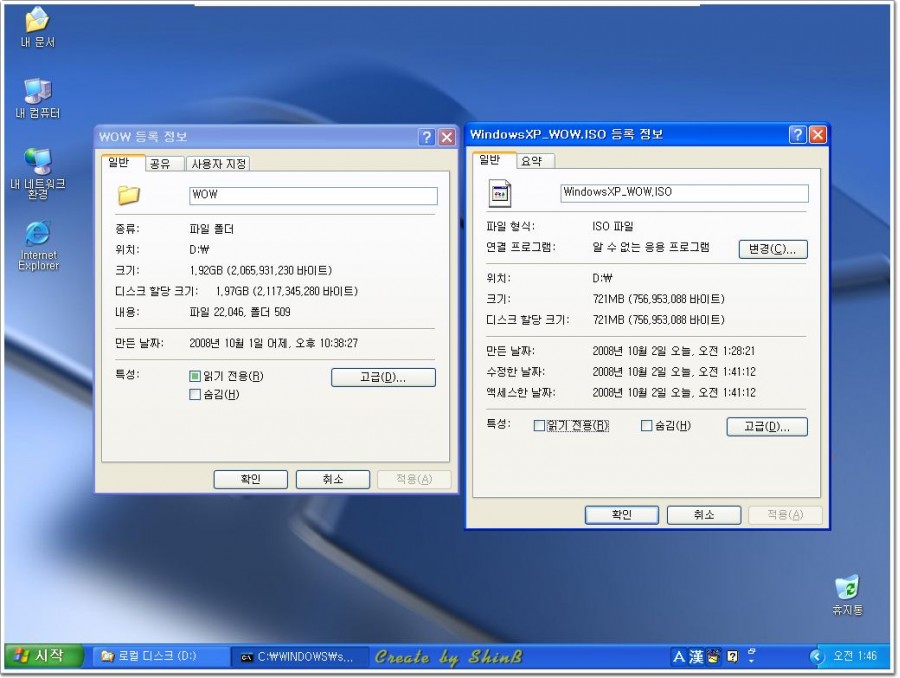Toggle 숨김 checkbox in WOW dialog
The image size is (900, 678).
click(x=195, y=394)
